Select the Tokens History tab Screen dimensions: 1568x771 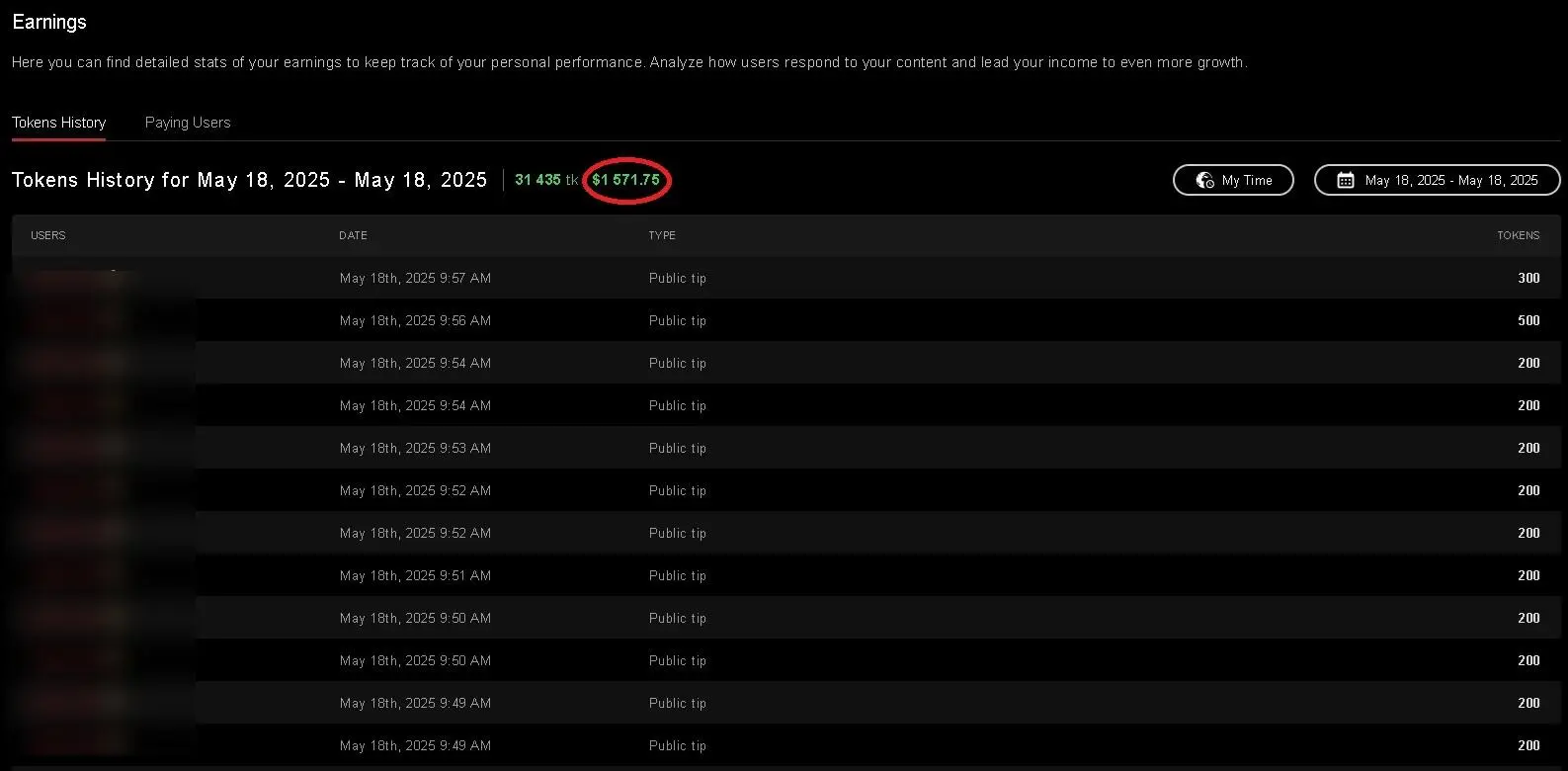click(59, 123)
